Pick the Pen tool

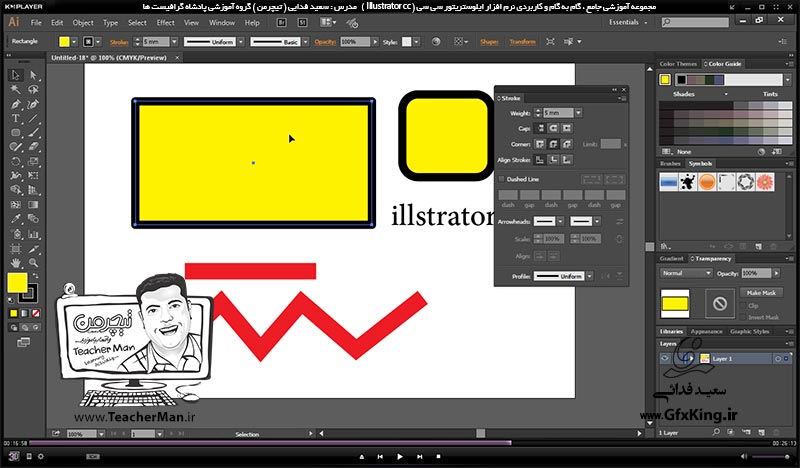pyautogui.click(x=15, y=104)
